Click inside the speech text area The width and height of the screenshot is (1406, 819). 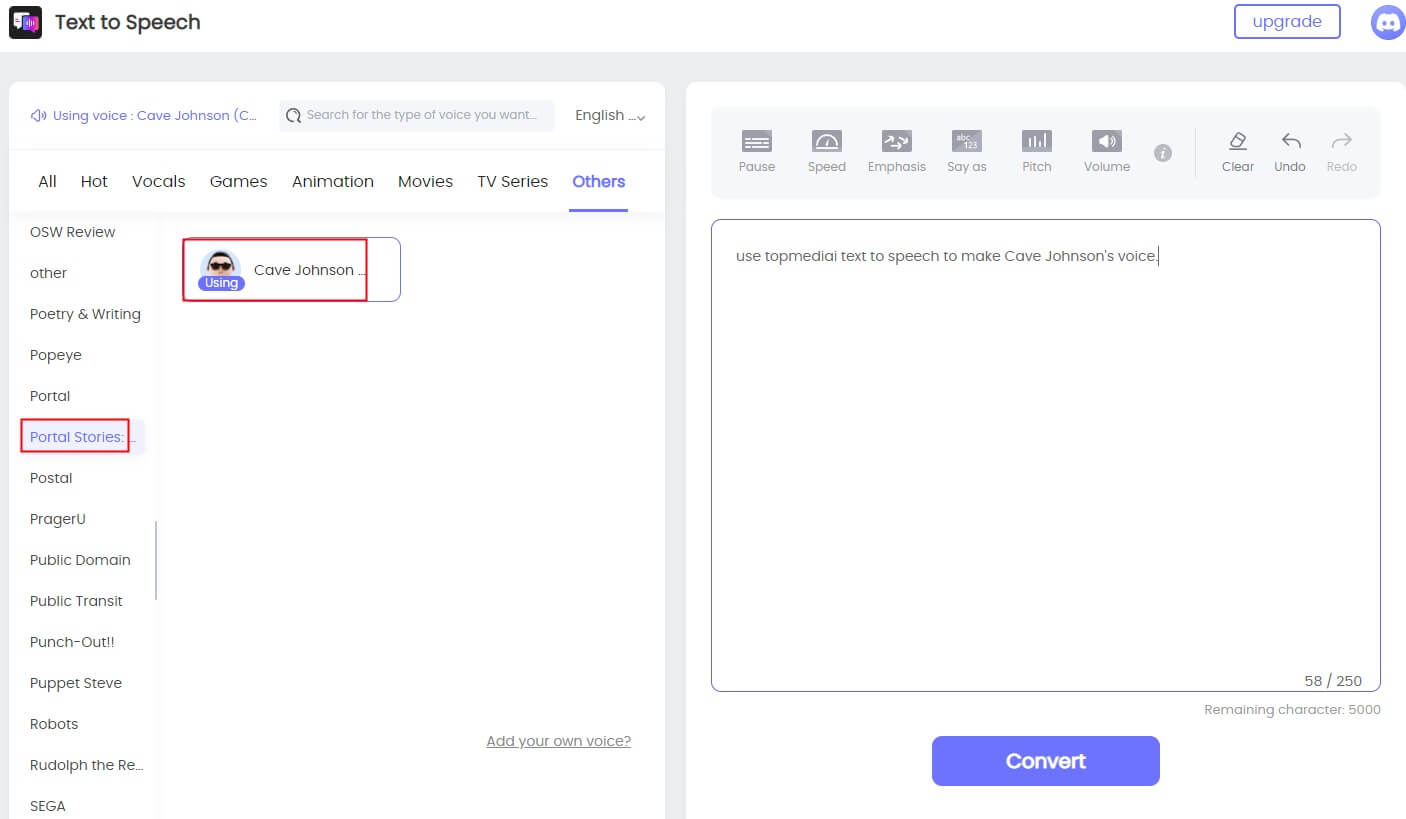1045,455
